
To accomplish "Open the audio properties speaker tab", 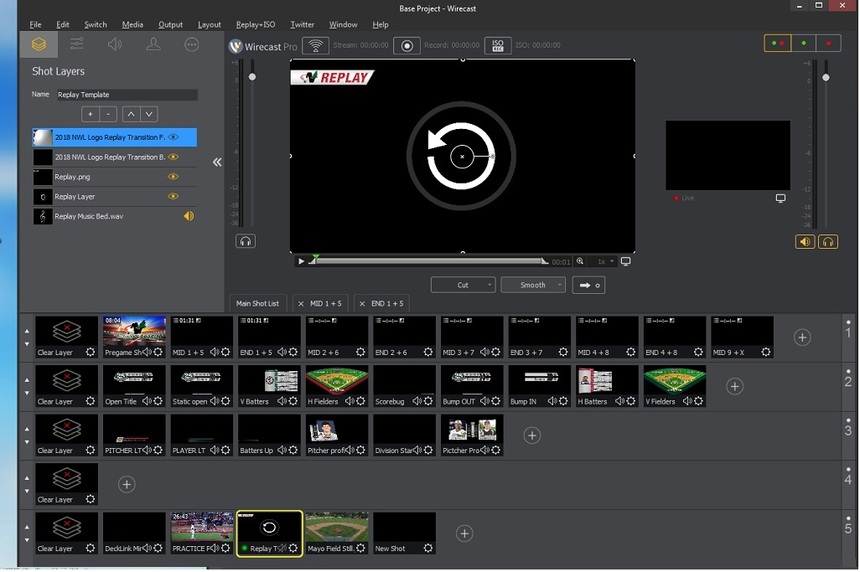I will pos(115,44).
